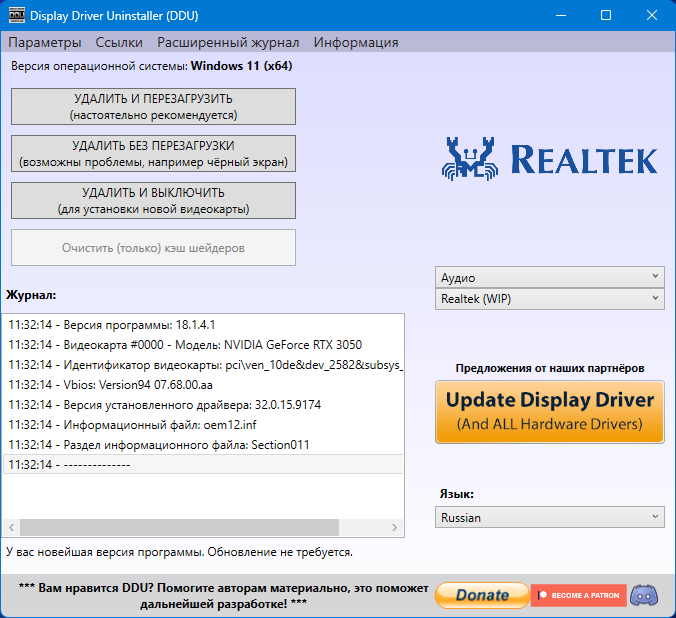Open the Russian language dropdown

pyautogui.click(x=550, y=517)
